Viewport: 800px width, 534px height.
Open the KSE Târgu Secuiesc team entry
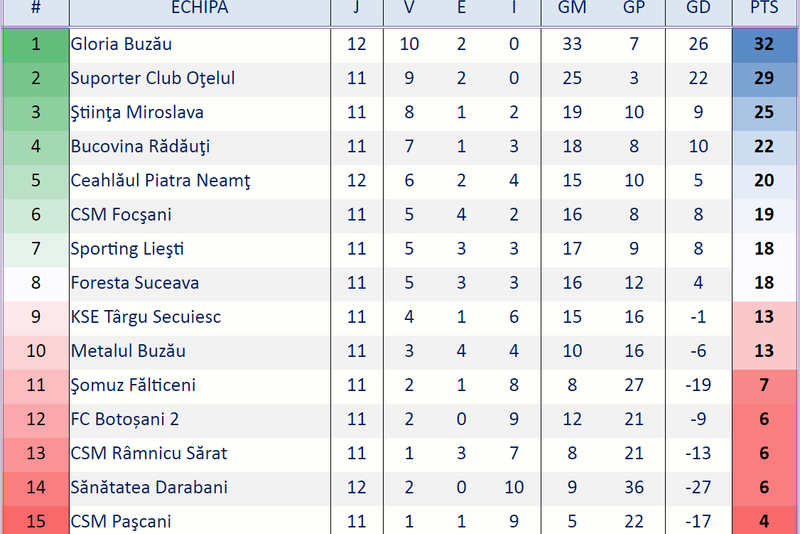pos(145,317)
